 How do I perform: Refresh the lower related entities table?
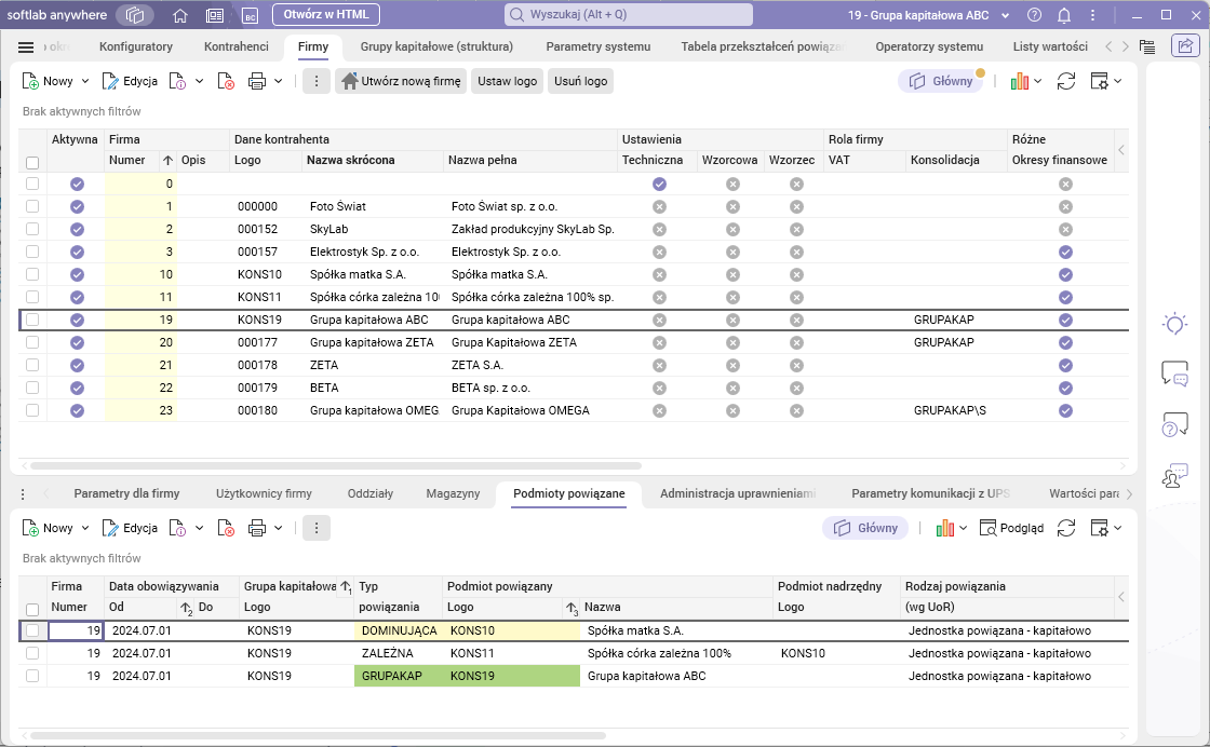(x=1066, y=528)
